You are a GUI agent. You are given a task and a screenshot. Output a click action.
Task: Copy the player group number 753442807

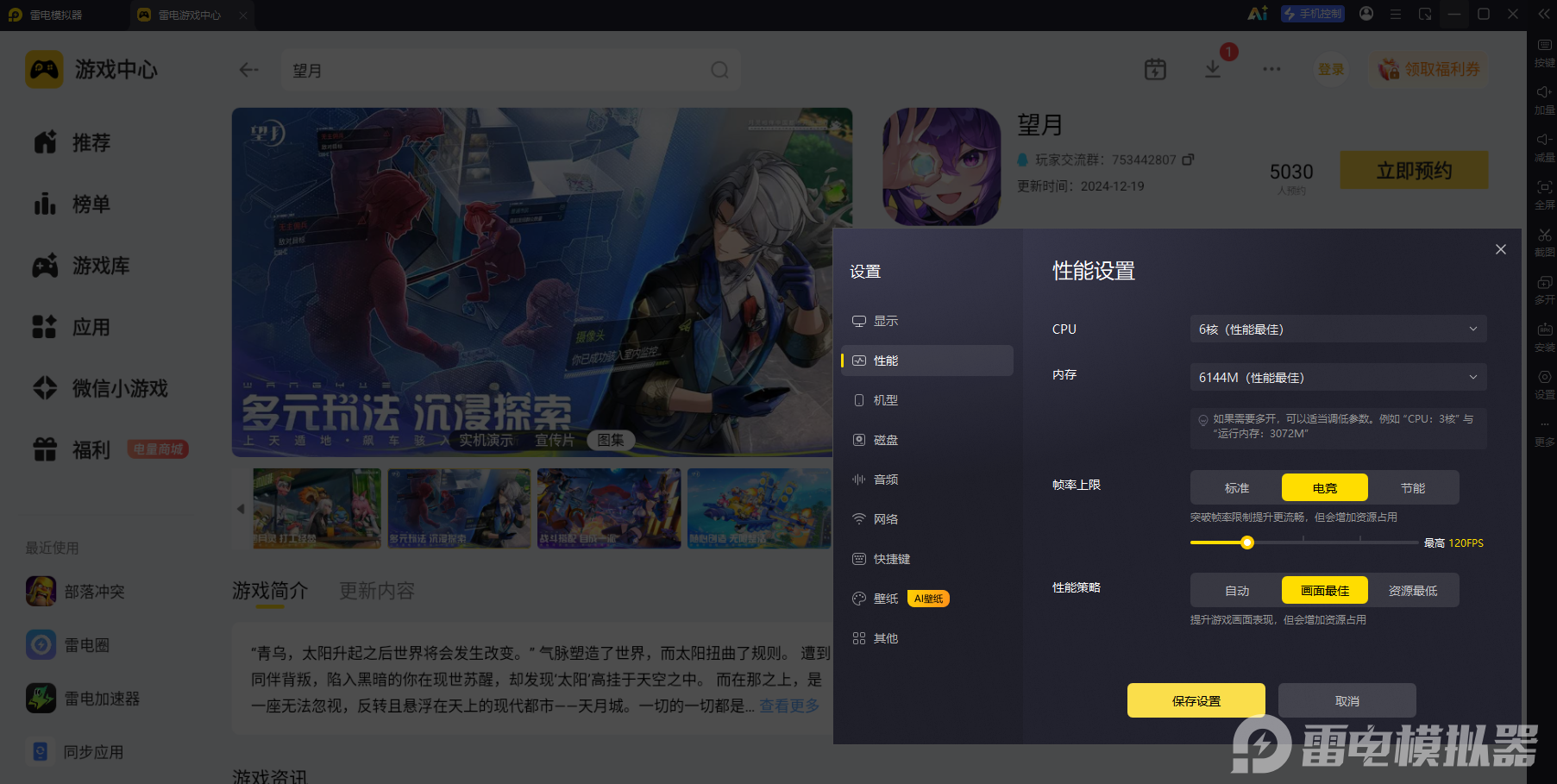coord(1188,160)
